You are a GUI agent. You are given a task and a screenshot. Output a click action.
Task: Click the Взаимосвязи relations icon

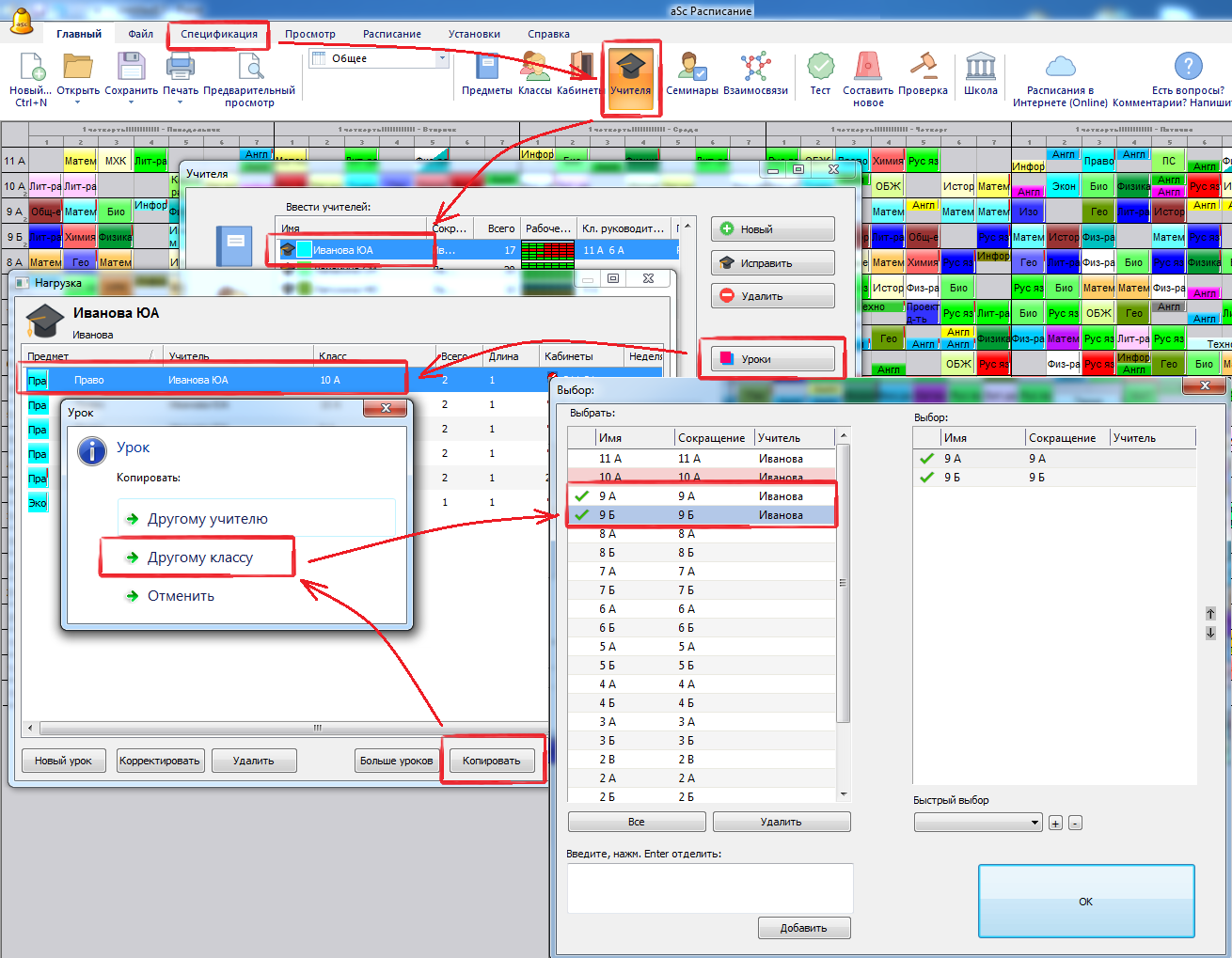tap(755, 73)
